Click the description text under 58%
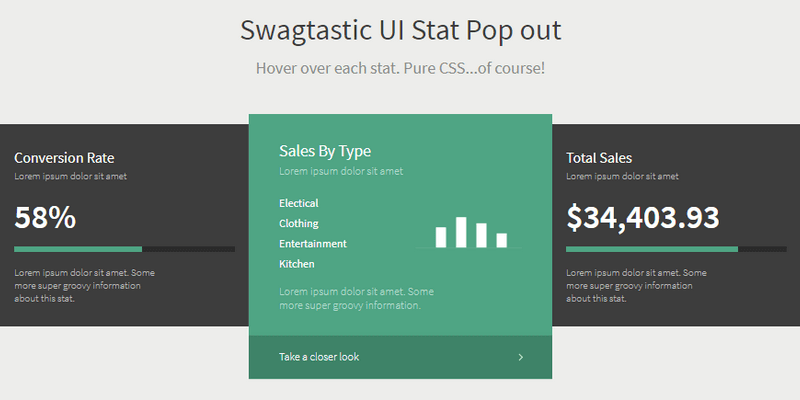The height and width of the screenshot is (400, 800). tap(85, 285)
